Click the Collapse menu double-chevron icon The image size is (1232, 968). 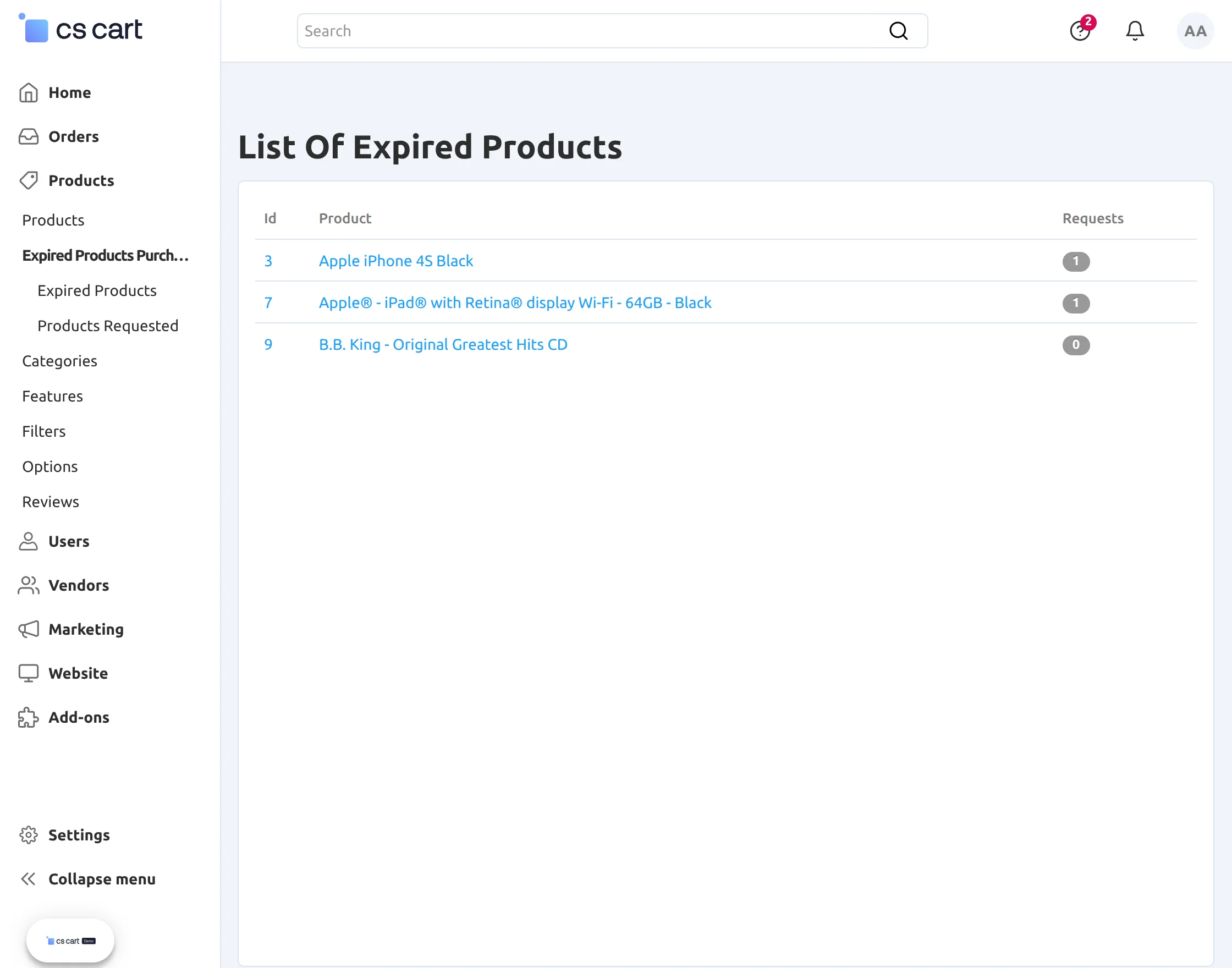[29, 878]
